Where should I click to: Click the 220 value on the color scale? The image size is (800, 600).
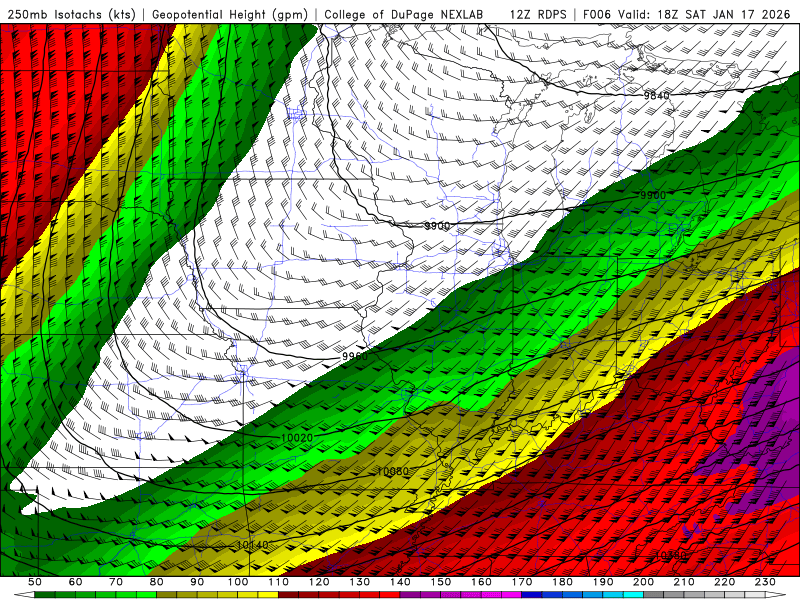[x=724, y=582]
